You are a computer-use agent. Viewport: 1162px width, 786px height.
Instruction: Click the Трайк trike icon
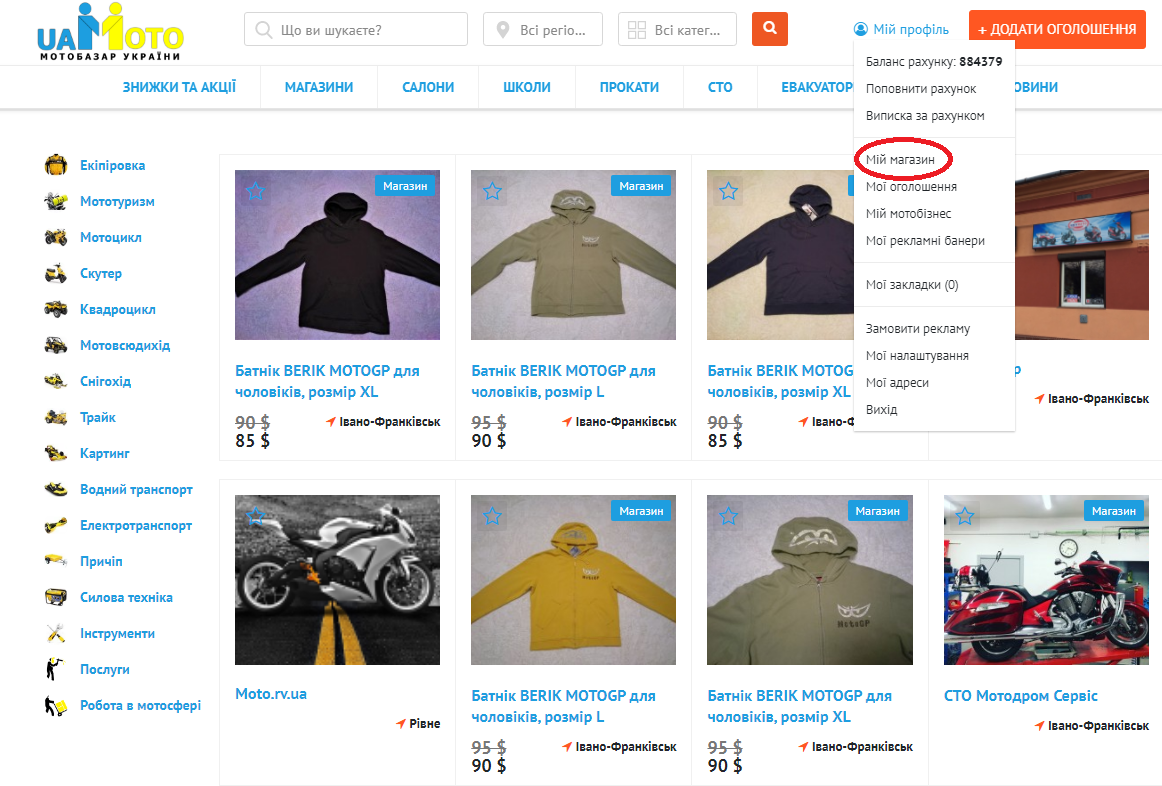click(56, 417)
